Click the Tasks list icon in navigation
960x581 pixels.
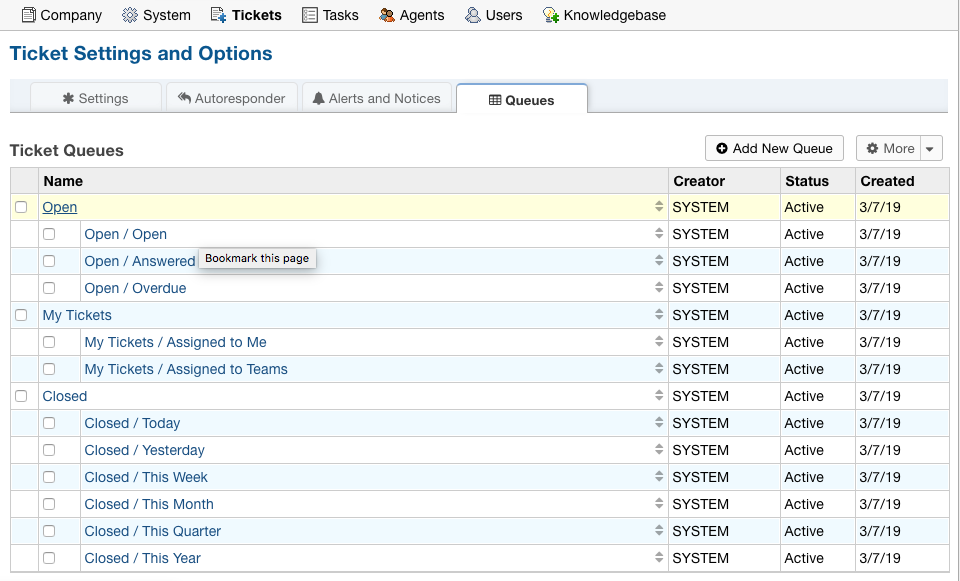click(310, 15)
